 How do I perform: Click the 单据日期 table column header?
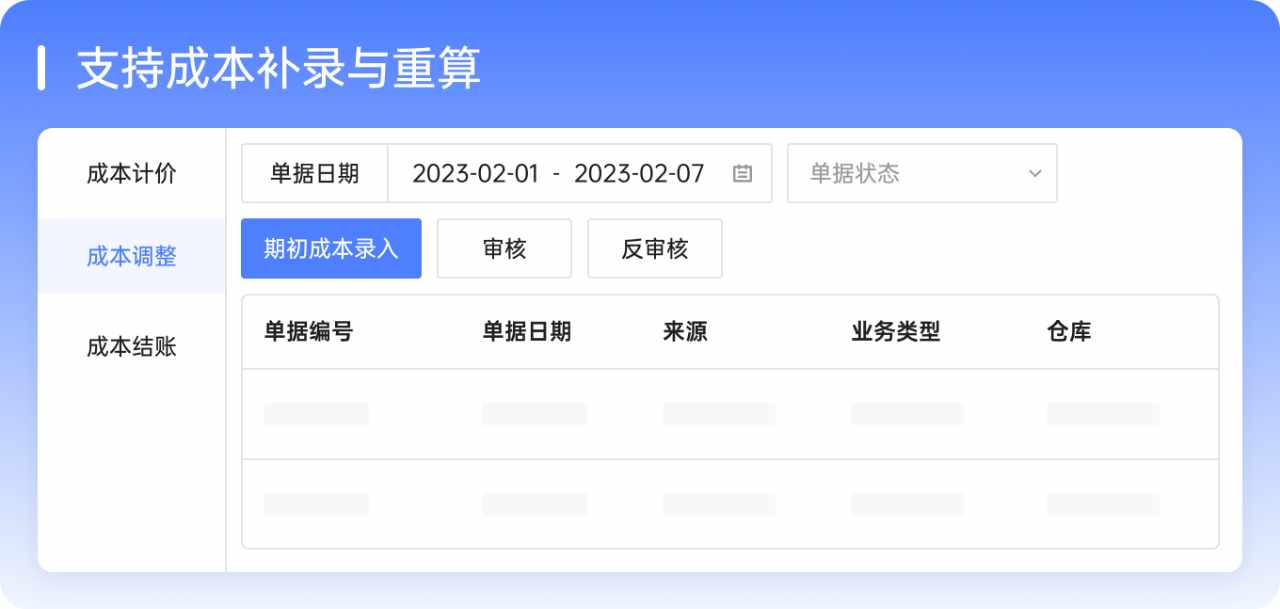[526, 332]
